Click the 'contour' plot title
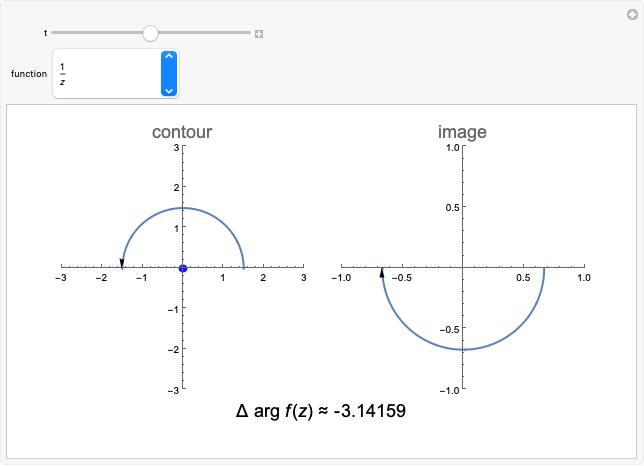644x466 pixels. [182, 132]
